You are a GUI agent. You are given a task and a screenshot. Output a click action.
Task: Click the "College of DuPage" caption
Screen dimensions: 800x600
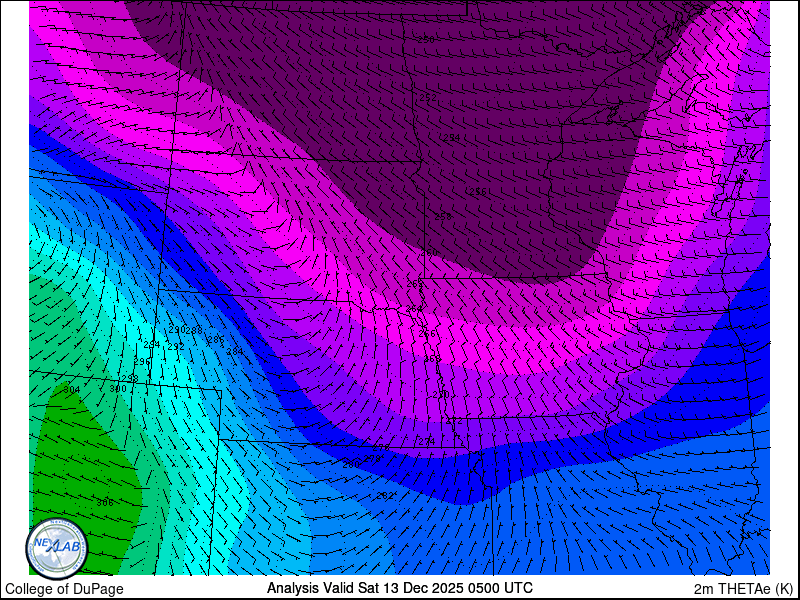[x=64, y=589]
